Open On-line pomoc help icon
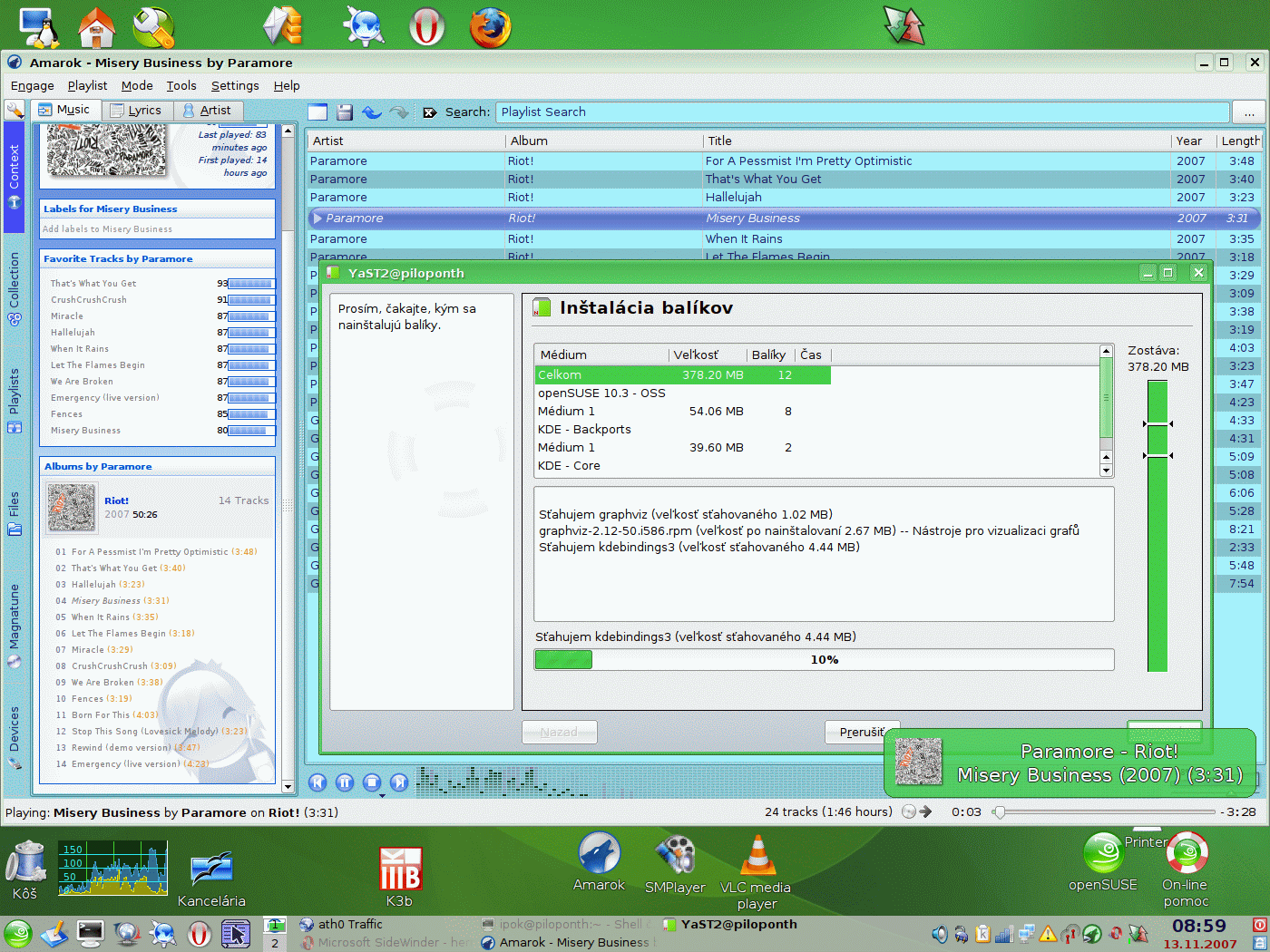The image size is (1270, 952). click(1187, 869)
